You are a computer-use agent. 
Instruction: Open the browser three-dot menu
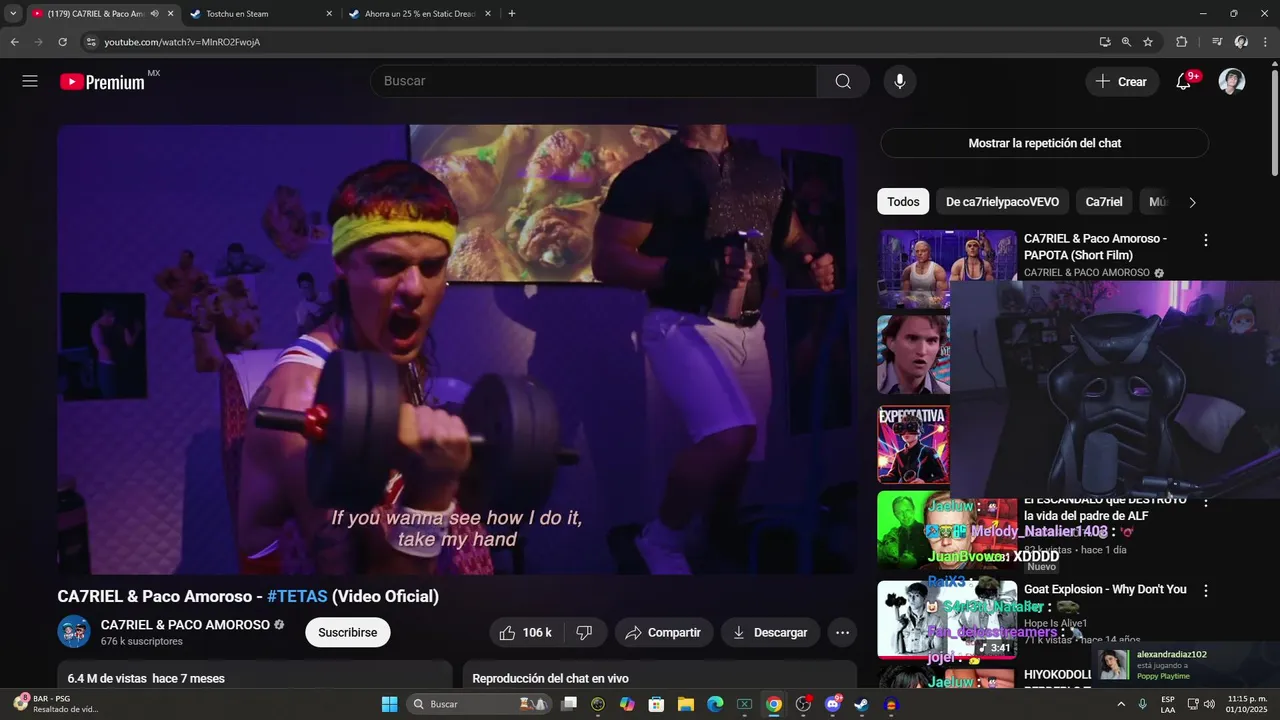[1267, 42]
